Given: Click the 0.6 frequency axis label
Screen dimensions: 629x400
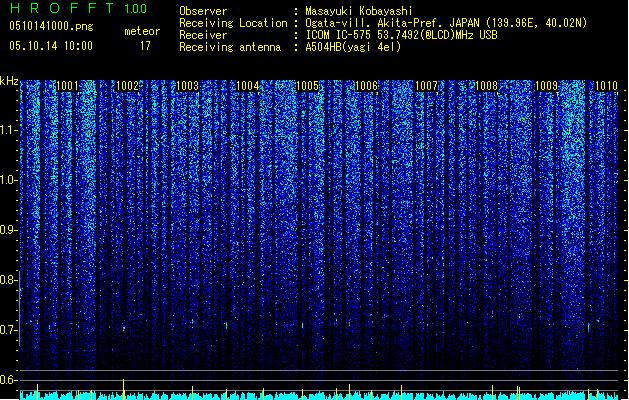Looking at the screenshot, I should [x=8, y=380].
